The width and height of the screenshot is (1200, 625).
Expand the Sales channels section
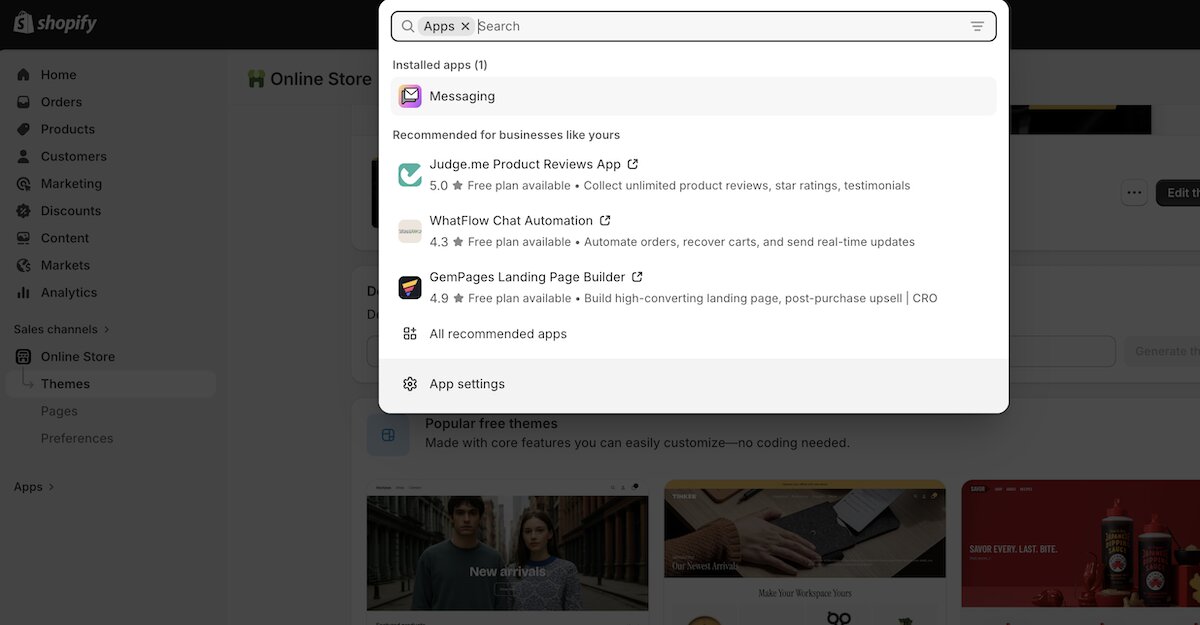(x=62, y=329)
